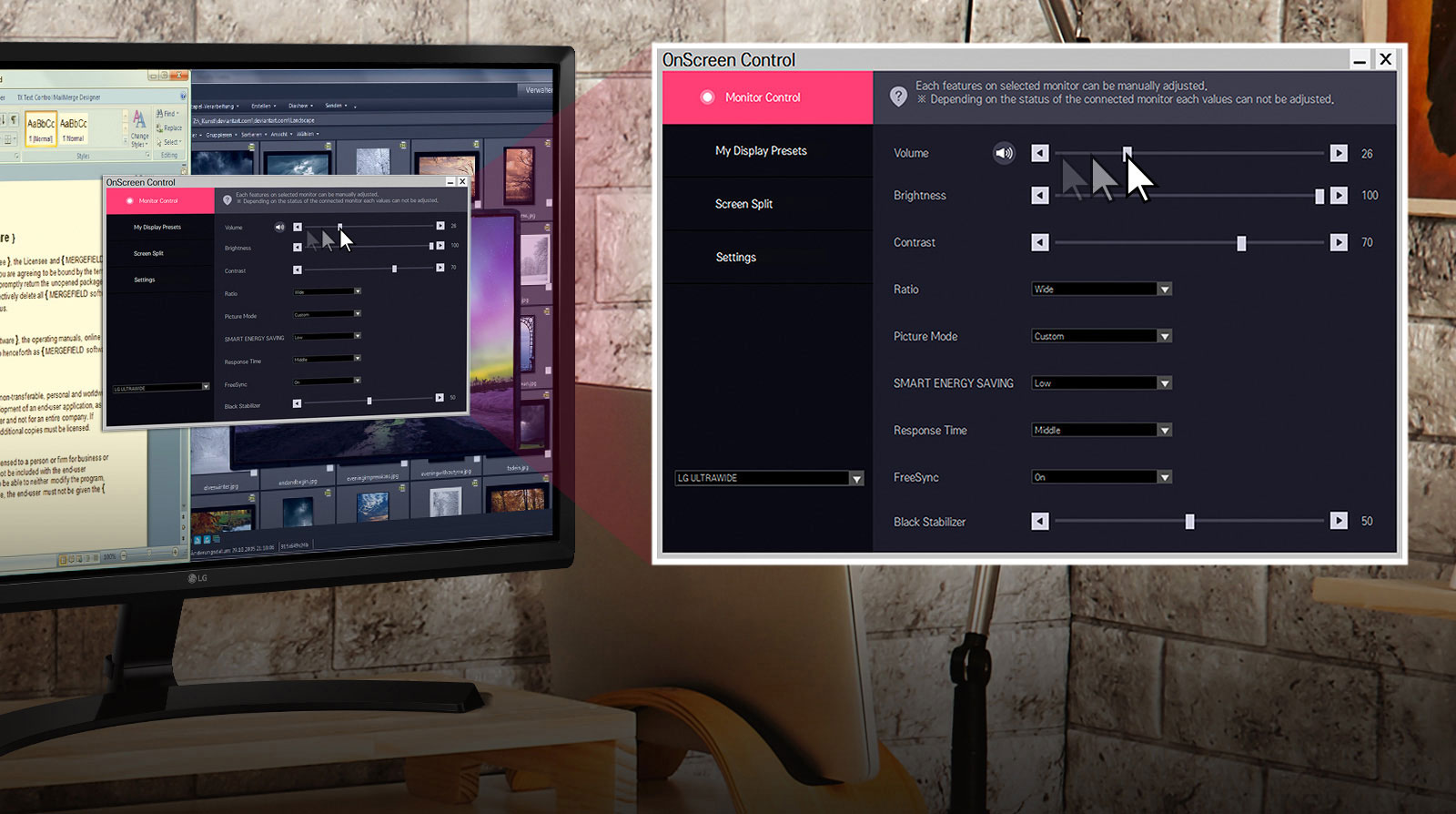Increase Black Stabilizer with right arrow
Image resolution: width=1456 pixels, height=814 pixels.
(1339, 521)
